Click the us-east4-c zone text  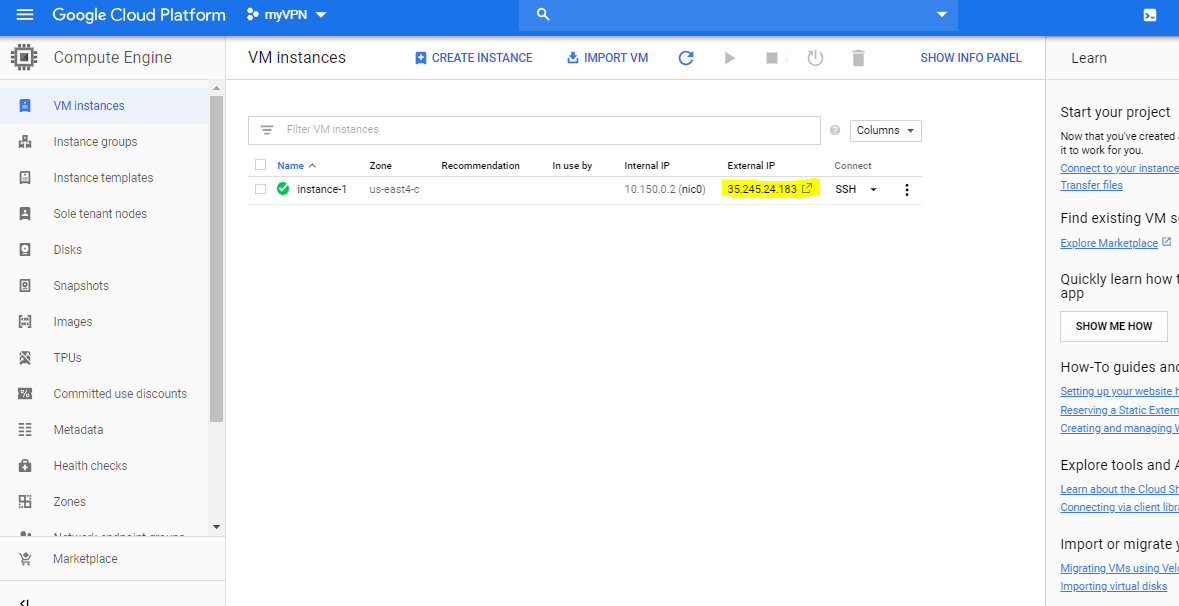coord(394,189)
